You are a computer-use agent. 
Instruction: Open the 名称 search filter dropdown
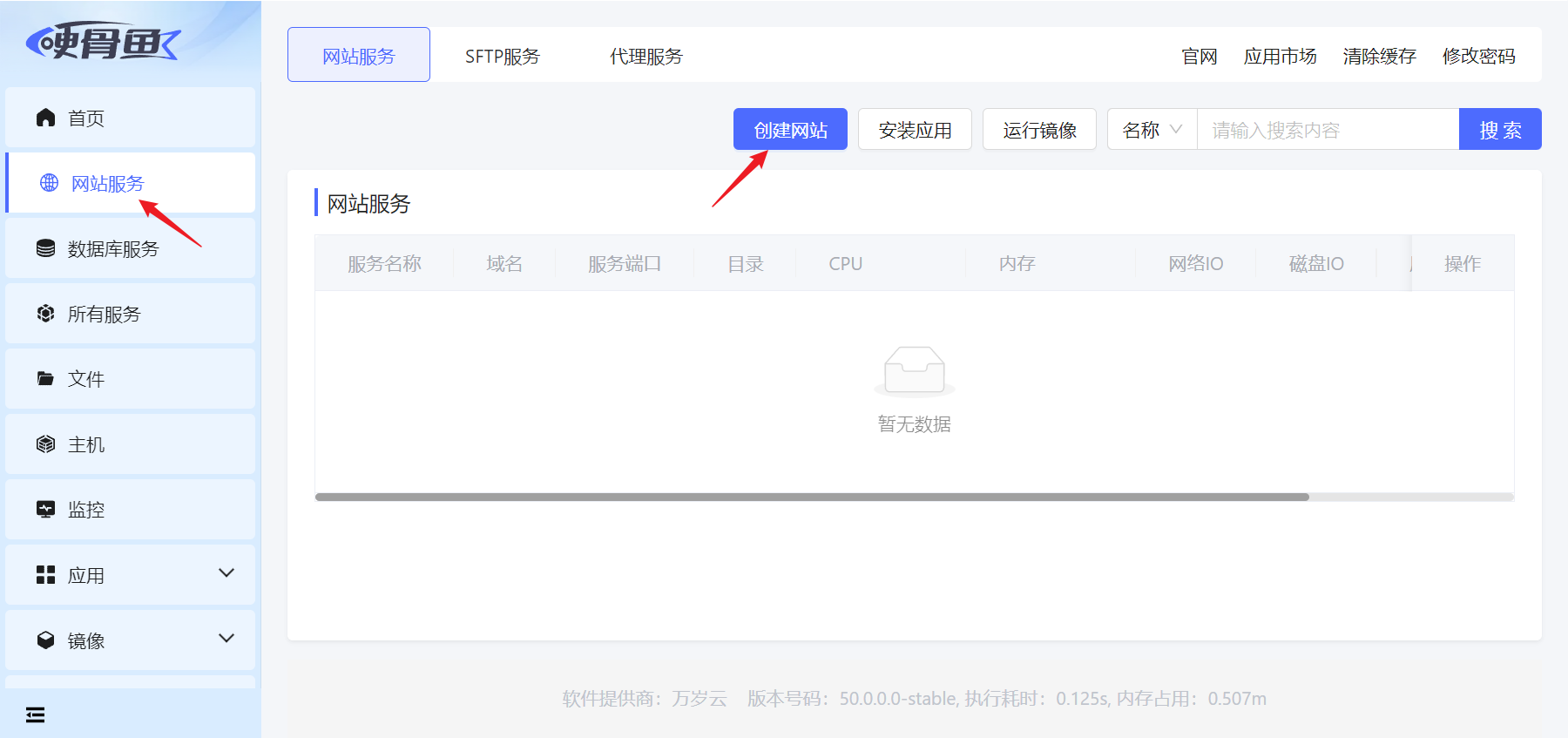[x=1152, y=129]
